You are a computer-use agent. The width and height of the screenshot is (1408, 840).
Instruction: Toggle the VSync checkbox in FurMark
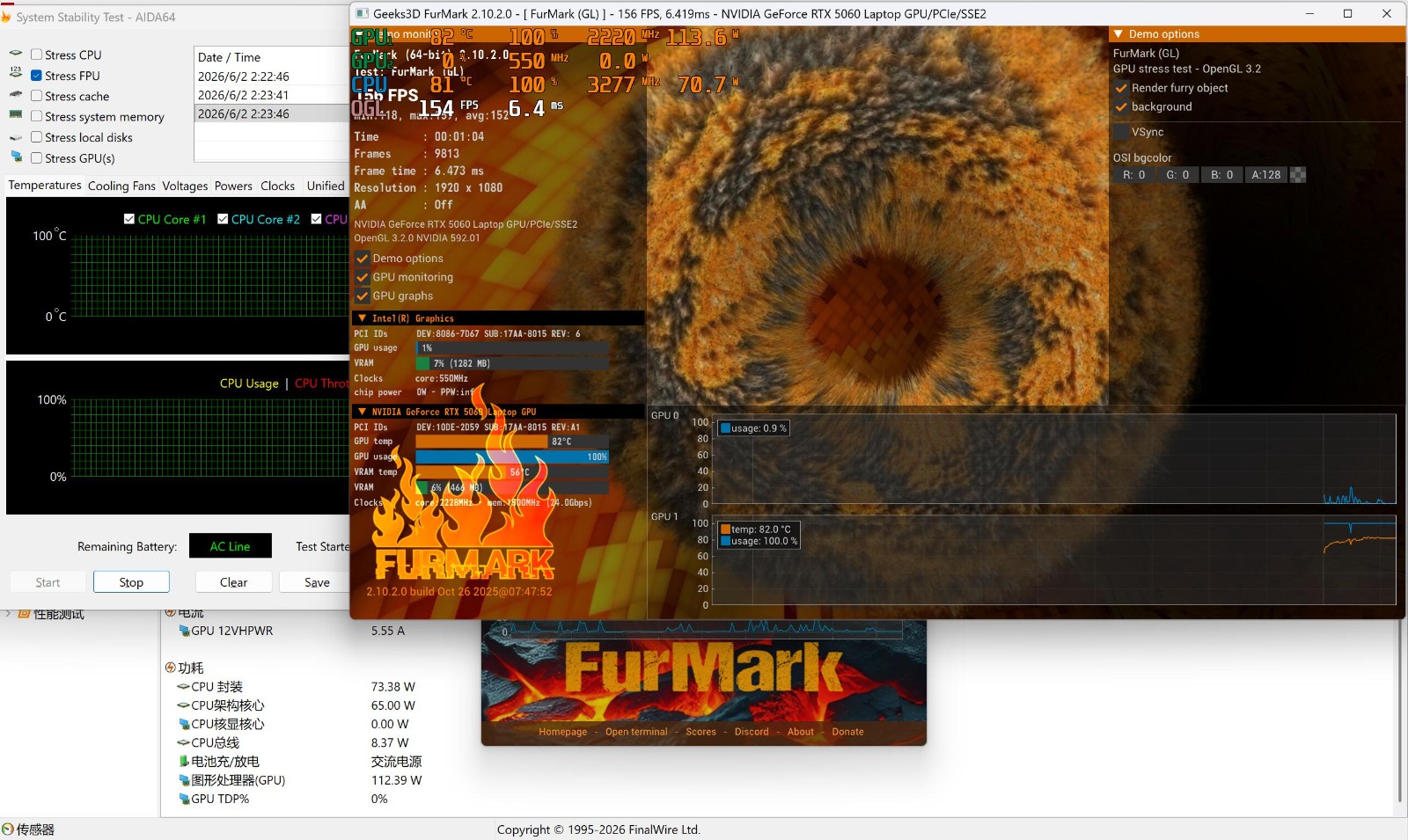pyautogui.click(x=1121, y=132)
